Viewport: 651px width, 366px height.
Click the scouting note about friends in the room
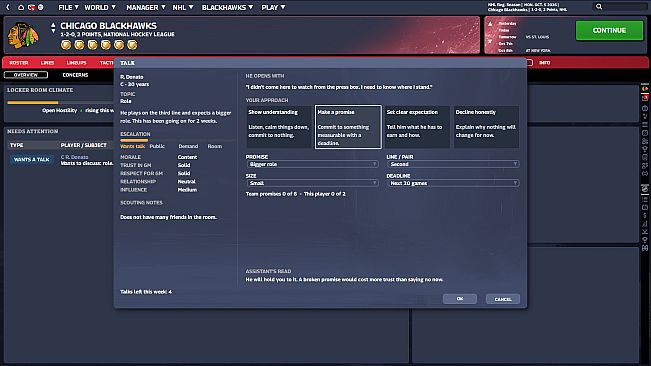(x=168, y=217)
